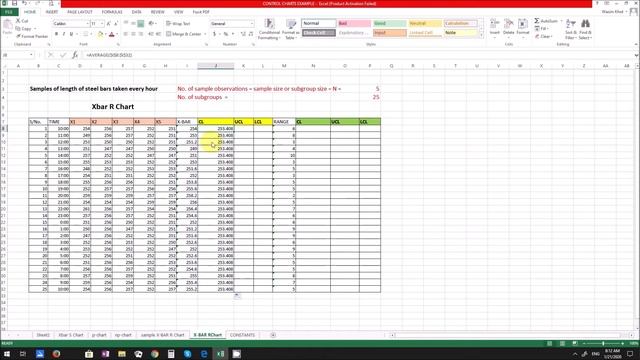Toggle middle vertical alignment
This screenshot has height=360, width=640.
pos(133,24)
